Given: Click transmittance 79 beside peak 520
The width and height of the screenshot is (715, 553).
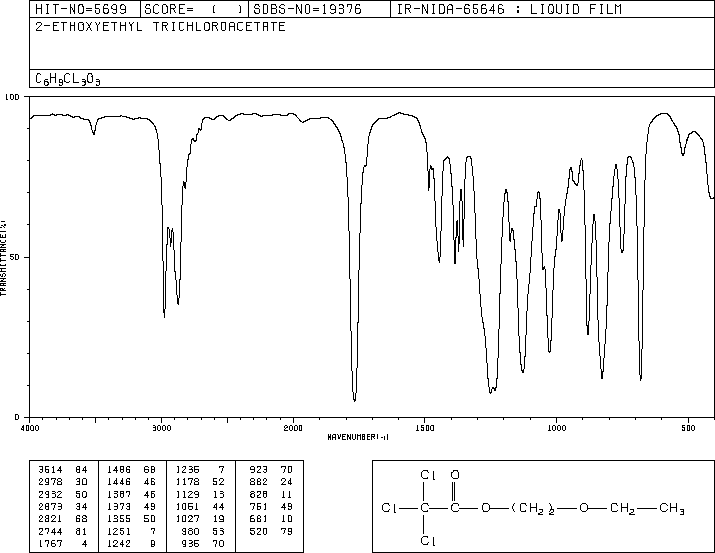Looking at the screenshot, I should [x=287, y=531].
